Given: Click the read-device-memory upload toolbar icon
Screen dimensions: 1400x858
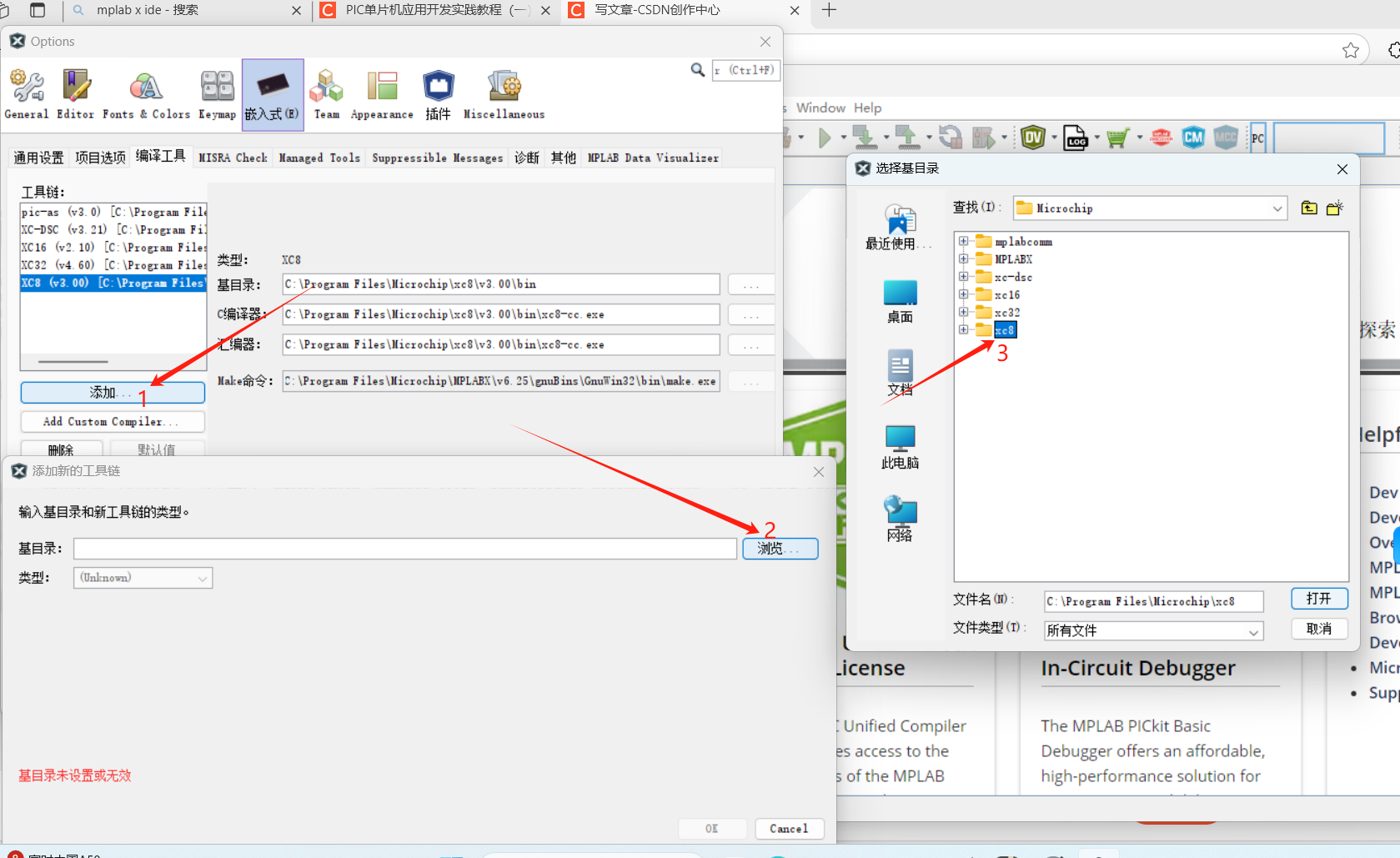Looking at the screenshot, I should coord(906,138).
